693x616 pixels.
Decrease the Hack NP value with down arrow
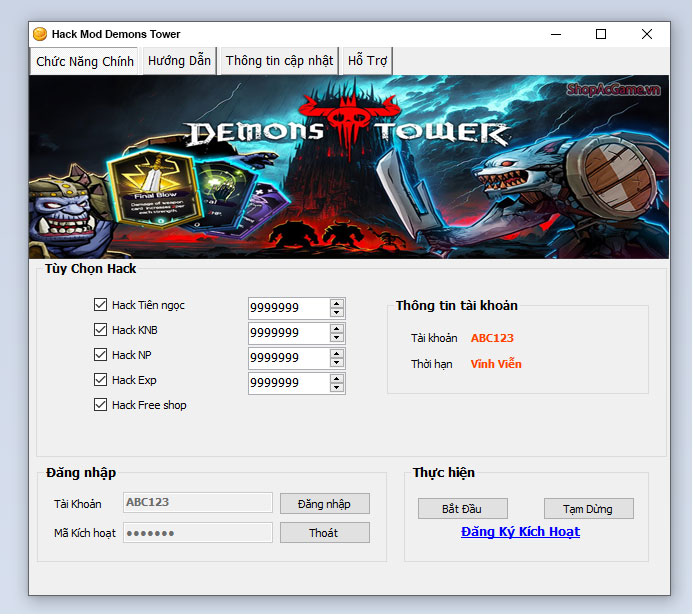tap(336, 363)
